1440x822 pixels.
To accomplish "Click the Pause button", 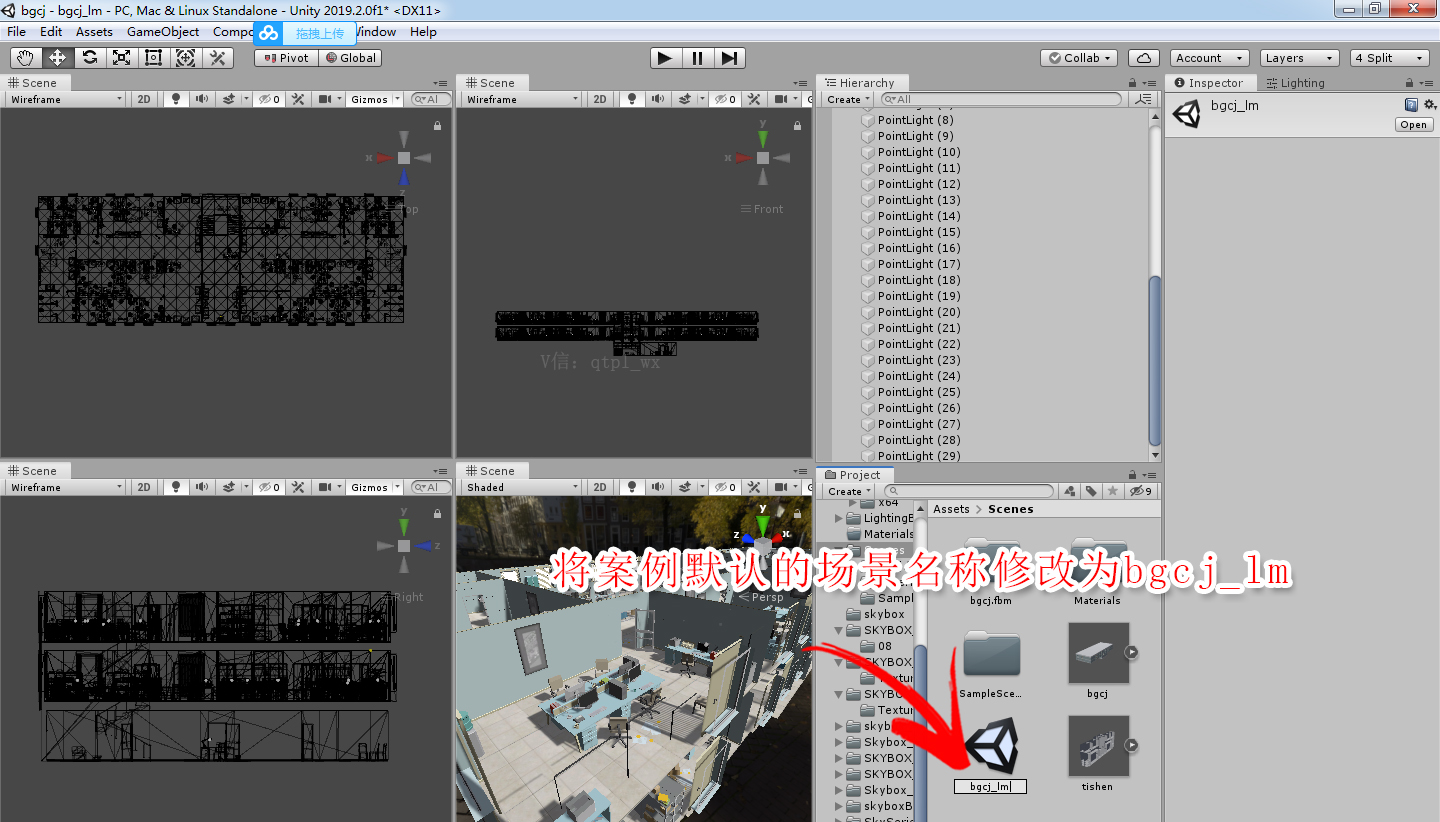I will click(x=697, y=58).
